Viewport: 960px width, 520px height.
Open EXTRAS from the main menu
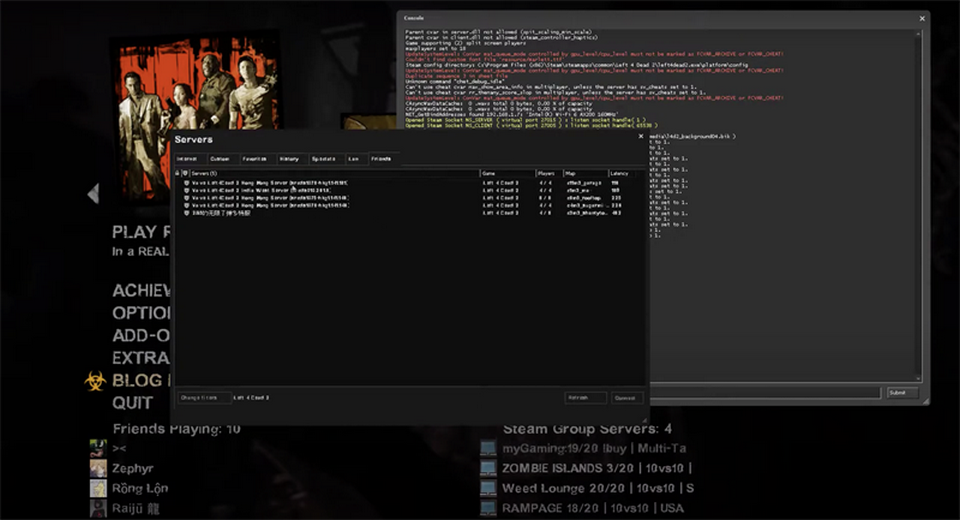pos(141,358)
